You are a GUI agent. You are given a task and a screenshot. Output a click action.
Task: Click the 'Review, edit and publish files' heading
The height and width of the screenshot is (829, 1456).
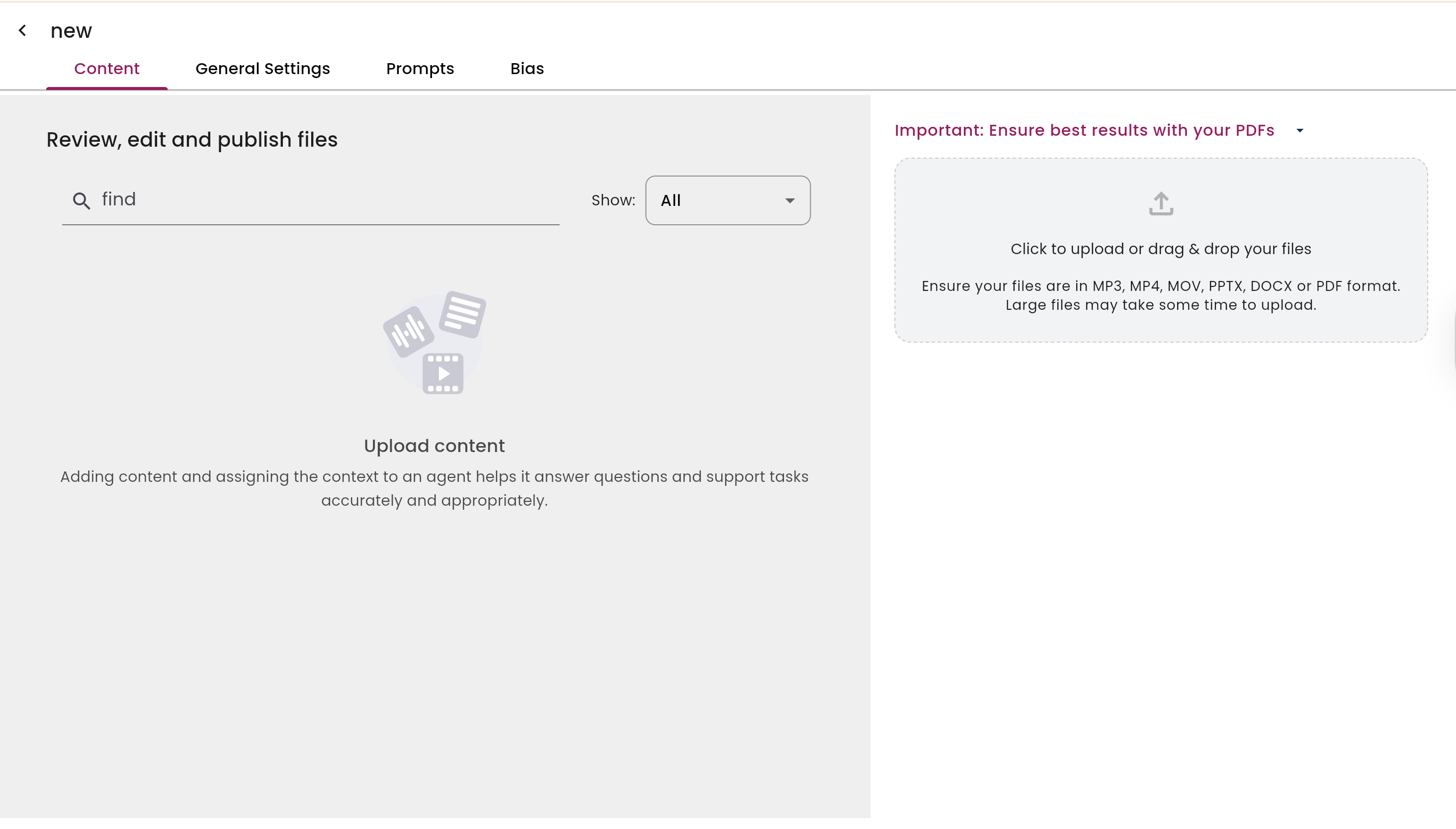192,140
